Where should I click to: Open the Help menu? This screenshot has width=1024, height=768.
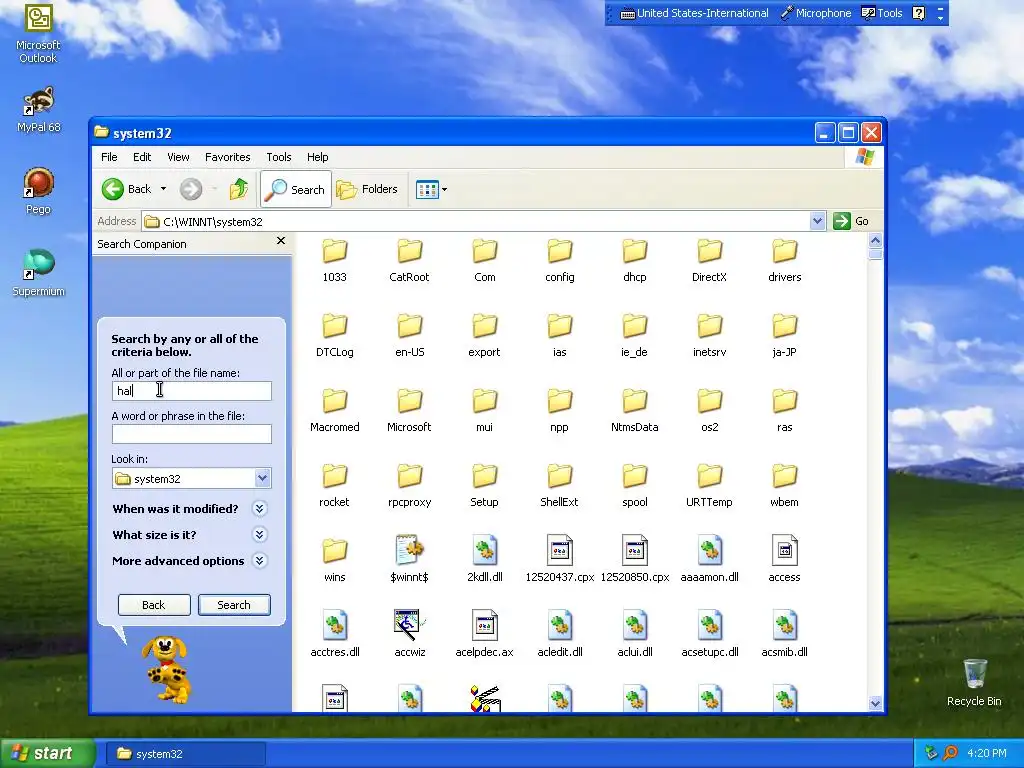317,157
